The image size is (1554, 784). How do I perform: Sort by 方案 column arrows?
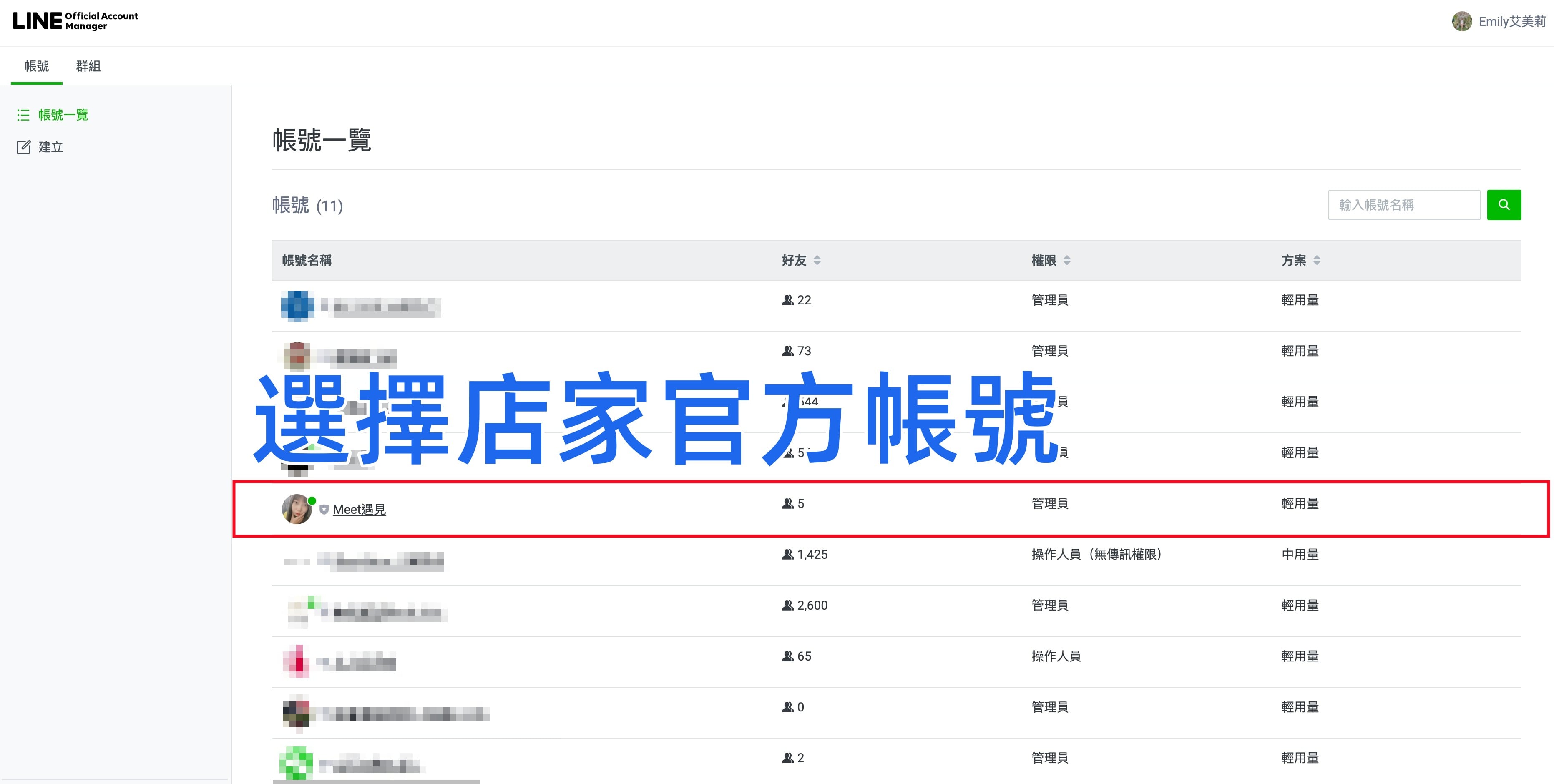[1316, 261]
